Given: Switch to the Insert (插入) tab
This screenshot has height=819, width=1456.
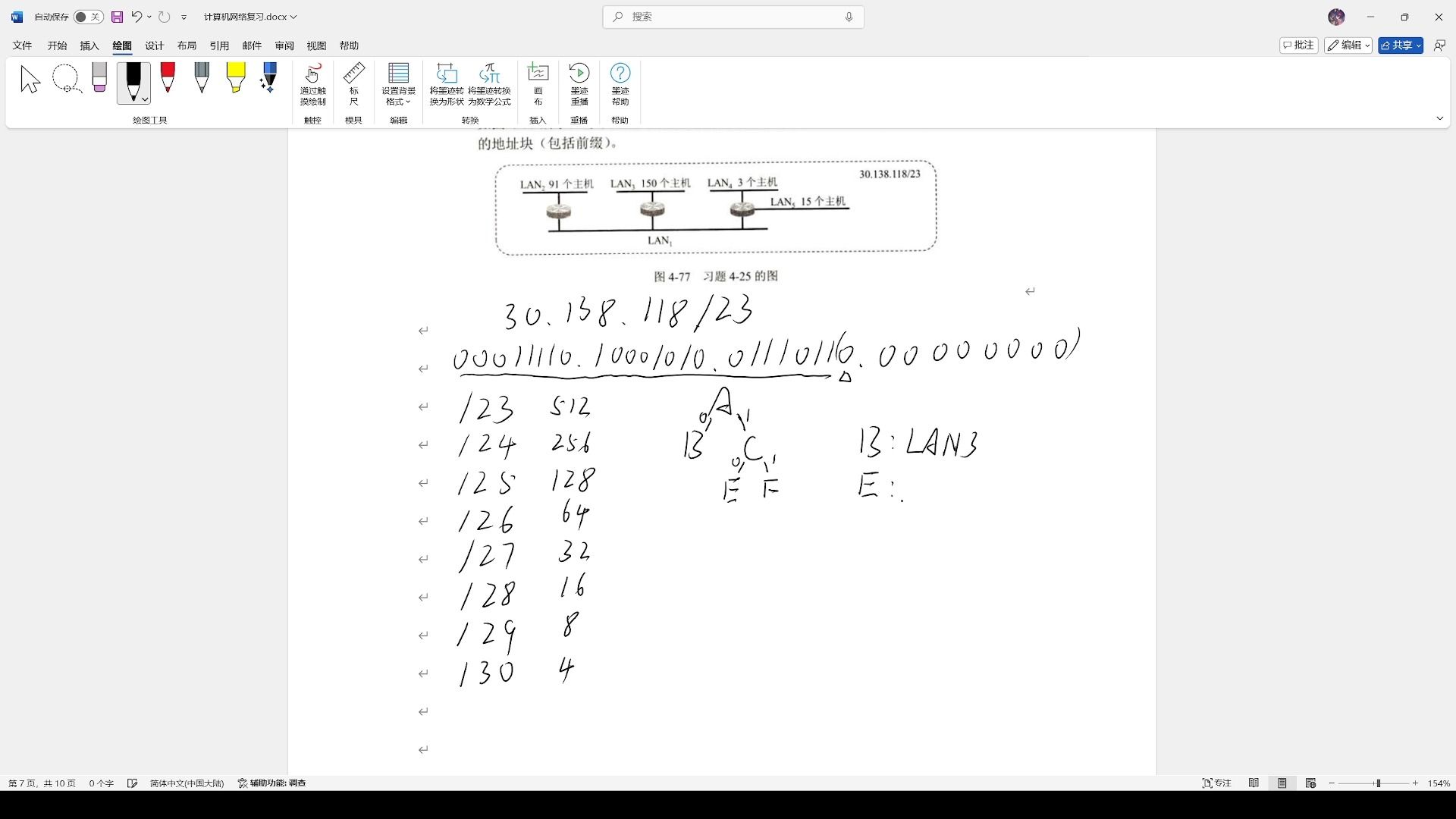Looking at the screenshot, I should [x=89, y=45].
